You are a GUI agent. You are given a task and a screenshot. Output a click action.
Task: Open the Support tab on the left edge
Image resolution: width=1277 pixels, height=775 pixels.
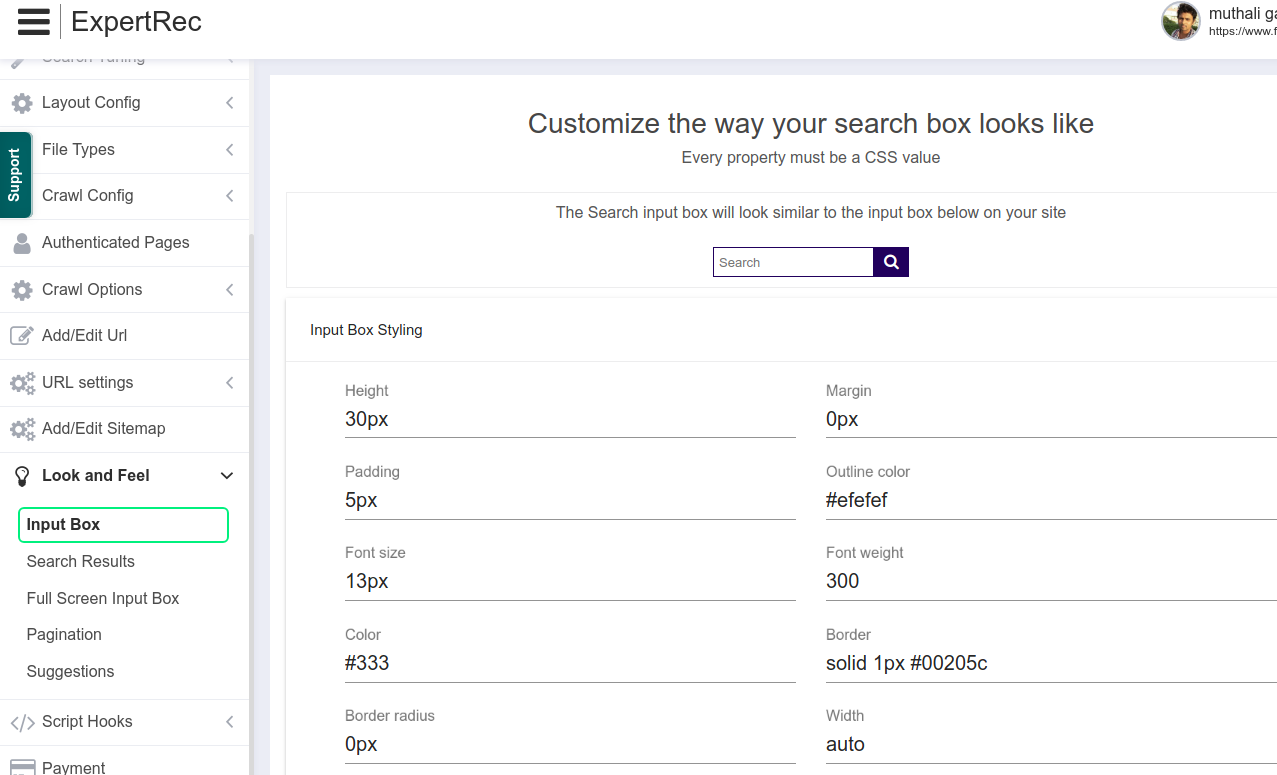[15, 175]
